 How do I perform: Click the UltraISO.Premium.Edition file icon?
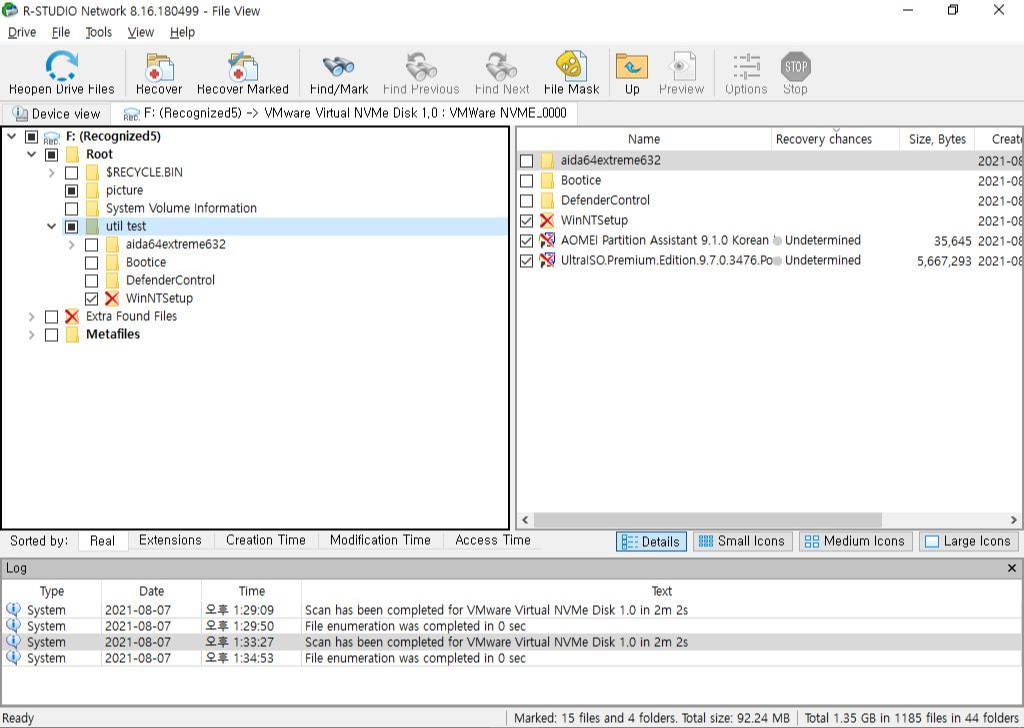tap(547, 261)
